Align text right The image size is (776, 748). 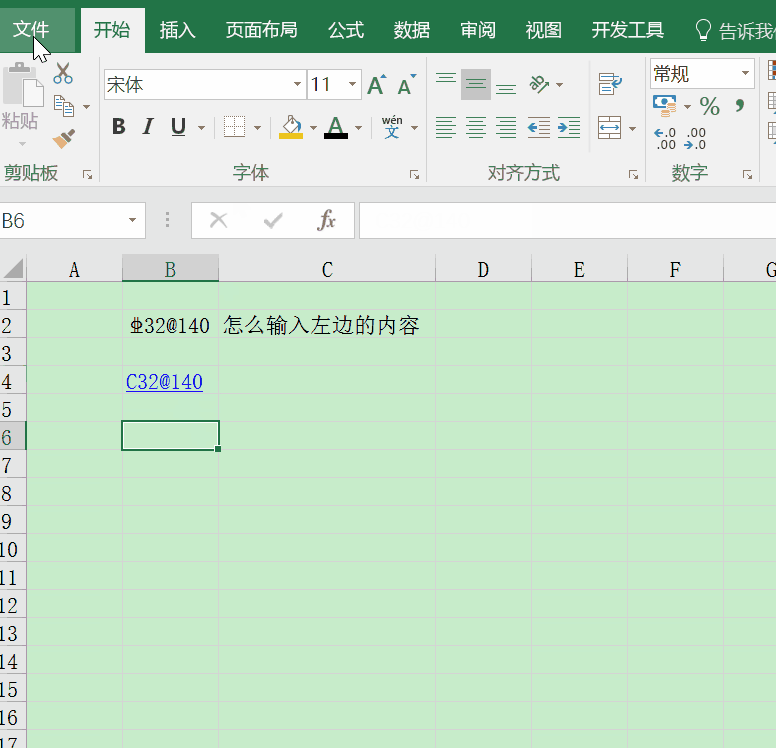(506, 128)
